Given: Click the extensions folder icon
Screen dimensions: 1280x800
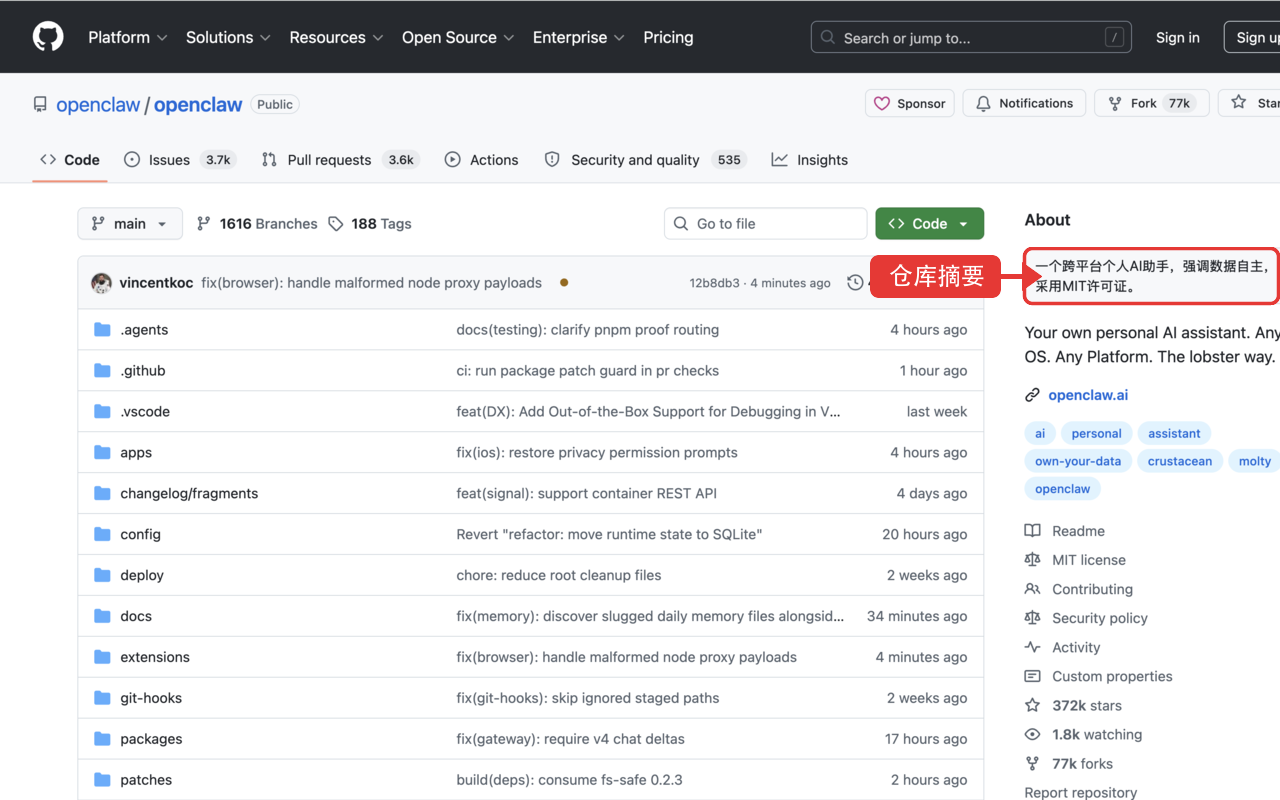Looking at the screenshot, I should click(102, 657).
